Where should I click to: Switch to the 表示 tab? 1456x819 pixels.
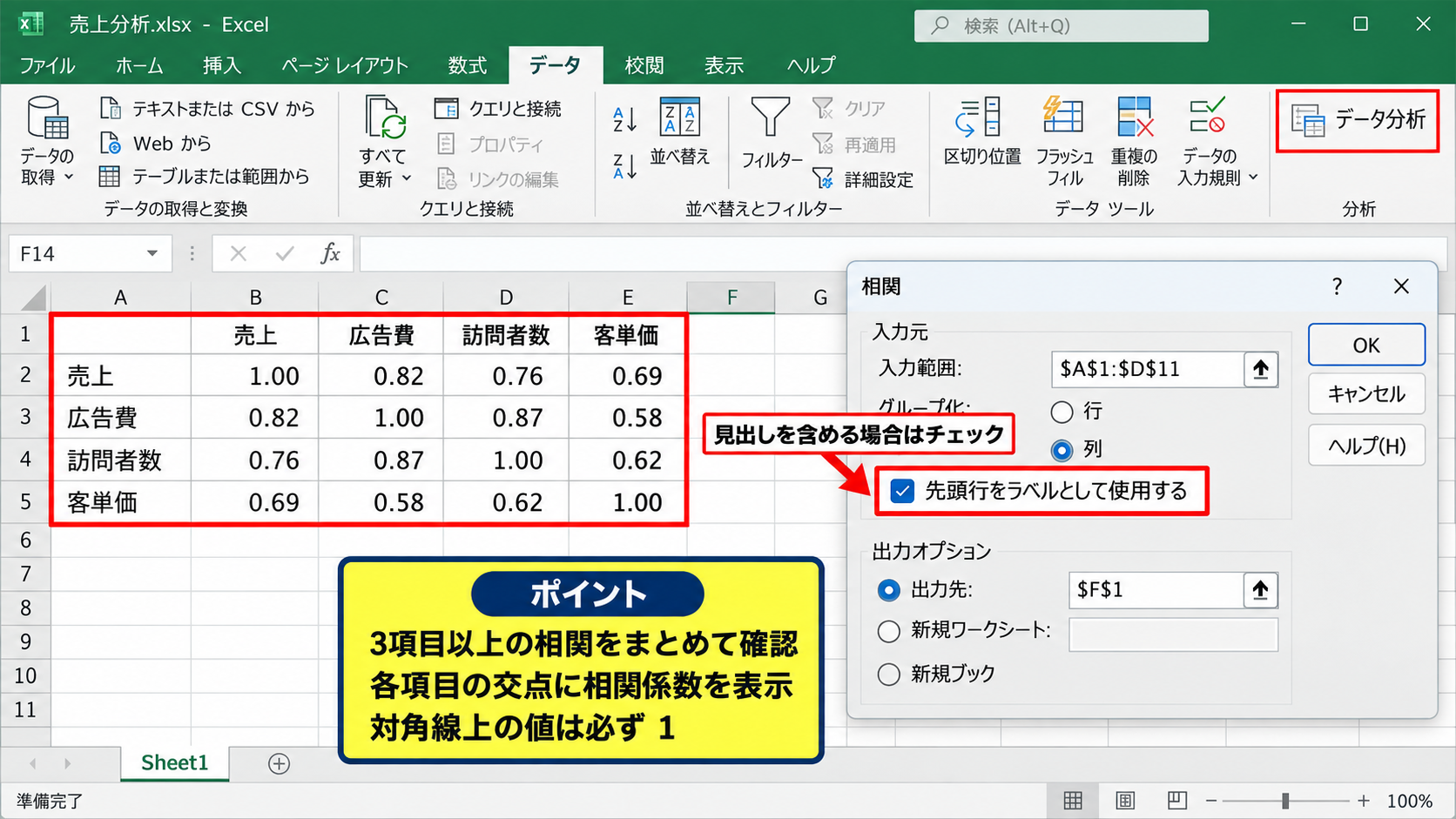[724, 65]
